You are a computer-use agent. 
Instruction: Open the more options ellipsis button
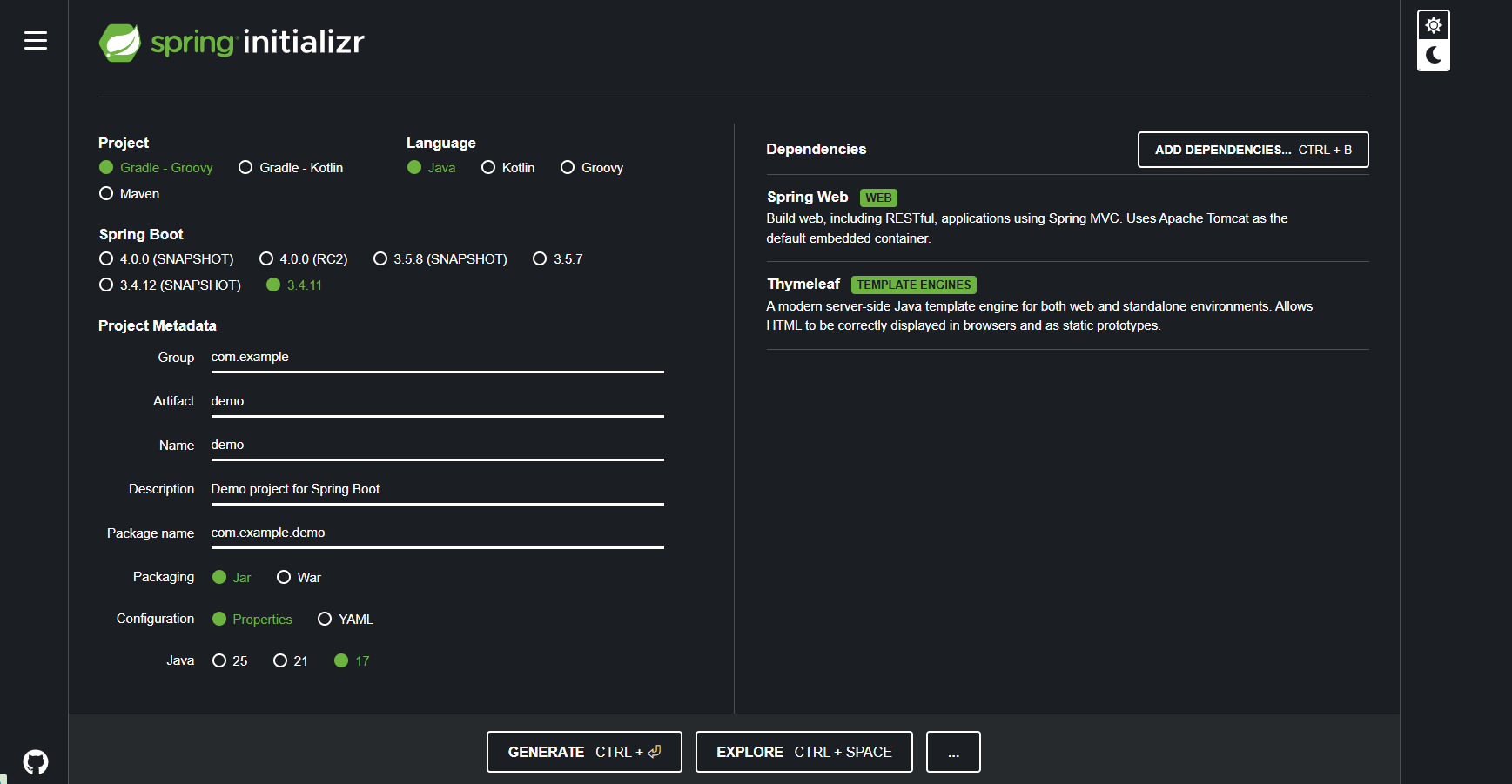click(x=953, y=752)
